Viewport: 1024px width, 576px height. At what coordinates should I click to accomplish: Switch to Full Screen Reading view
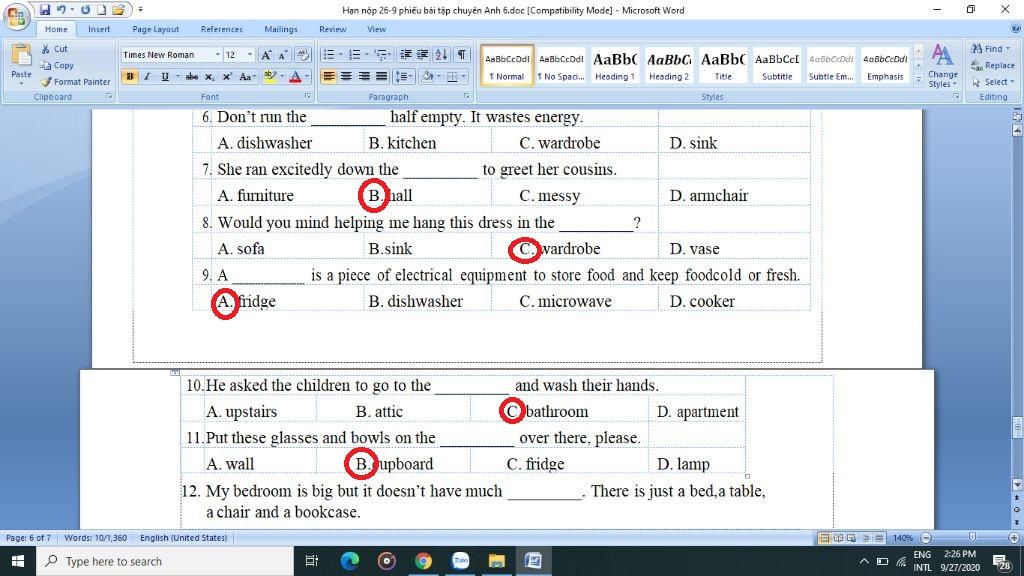pyautogui.click(x=838, y=538)
